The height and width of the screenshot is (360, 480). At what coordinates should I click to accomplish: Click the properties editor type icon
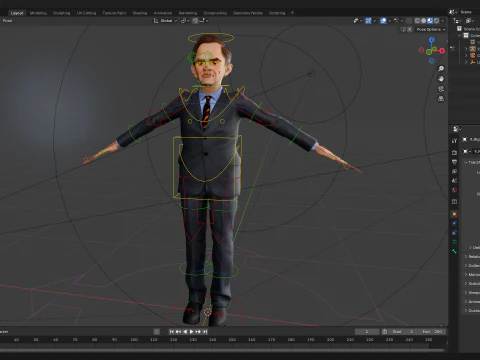click(x=457, y=129)
